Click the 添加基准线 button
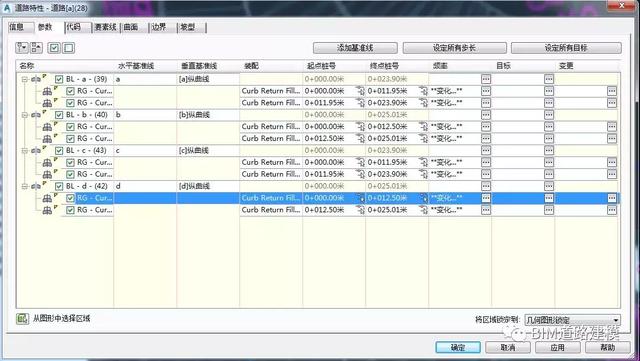Image resolution: width=640 pixels, height=361 pixels. click(x=355, y=48)
